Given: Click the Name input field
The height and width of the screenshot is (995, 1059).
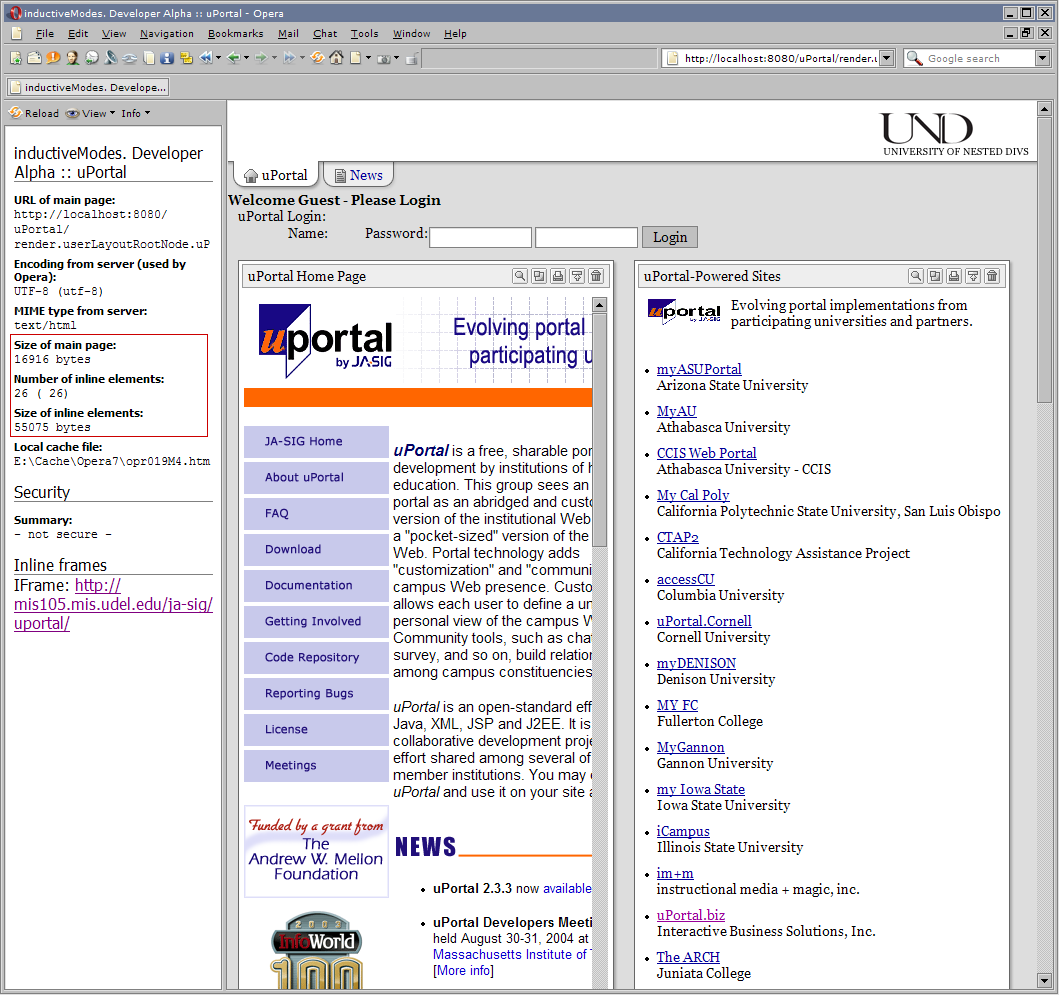Looking at the screenshot, I should [x=480, y=238].
